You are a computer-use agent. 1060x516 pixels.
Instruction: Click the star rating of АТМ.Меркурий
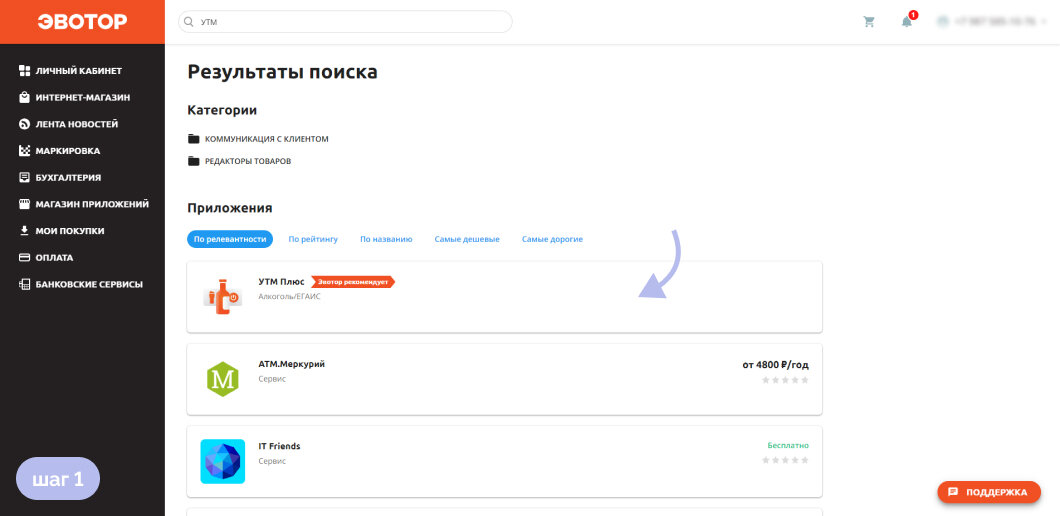(x=785, y=380)
